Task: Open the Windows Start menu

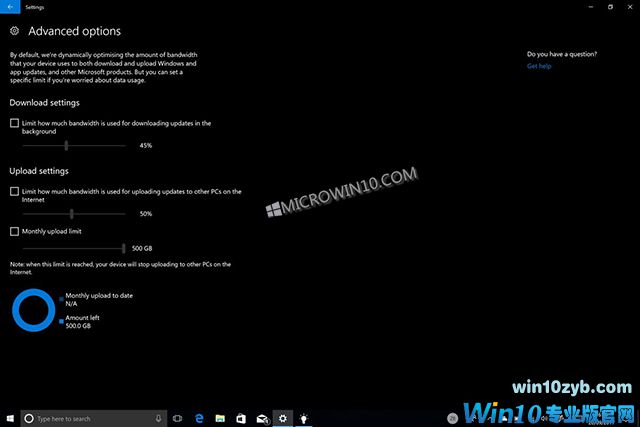Action: pyautogui.click(x=10, y=418)
